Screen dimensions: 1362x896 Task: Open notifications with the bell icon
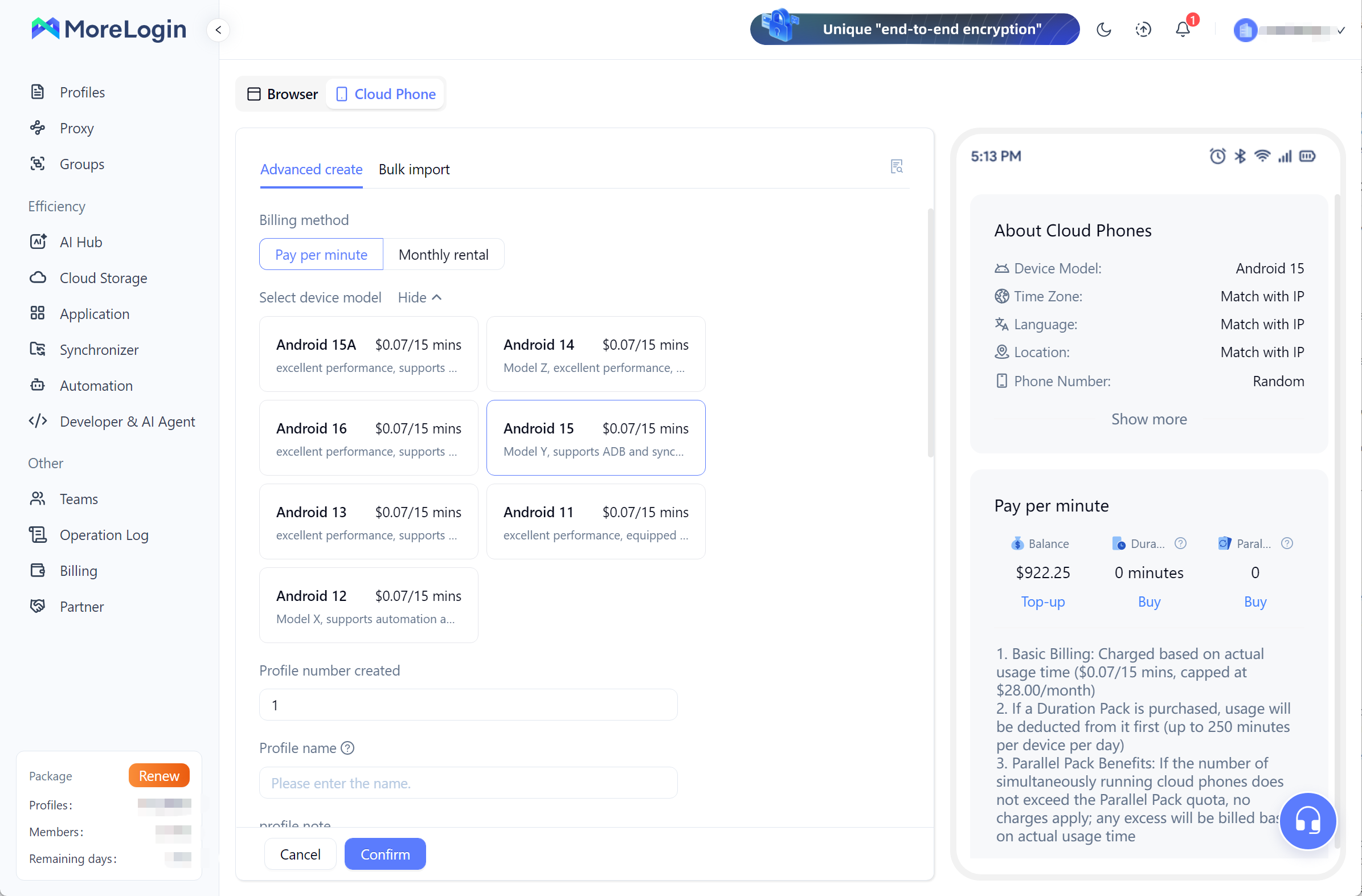click(x=1183, y=29)
